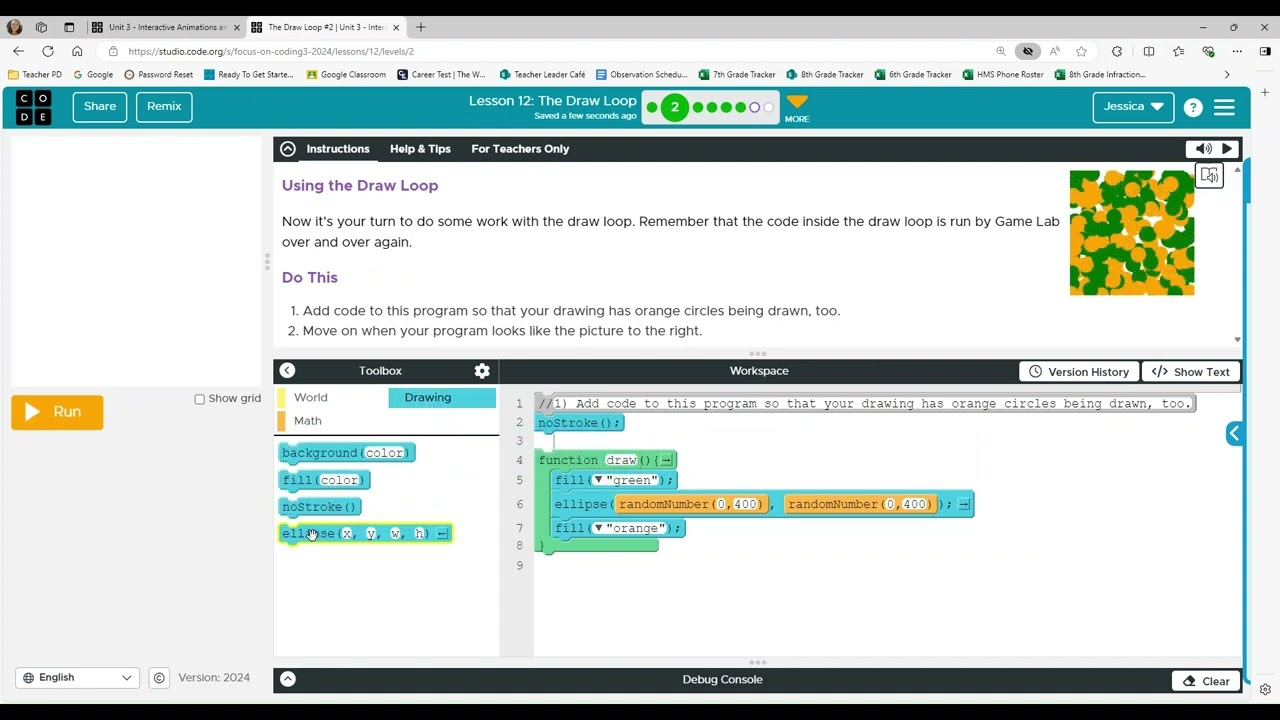The height and width of the screenshot is (720, 1280).
Task: Click the Run button
Action: point(57,412)
